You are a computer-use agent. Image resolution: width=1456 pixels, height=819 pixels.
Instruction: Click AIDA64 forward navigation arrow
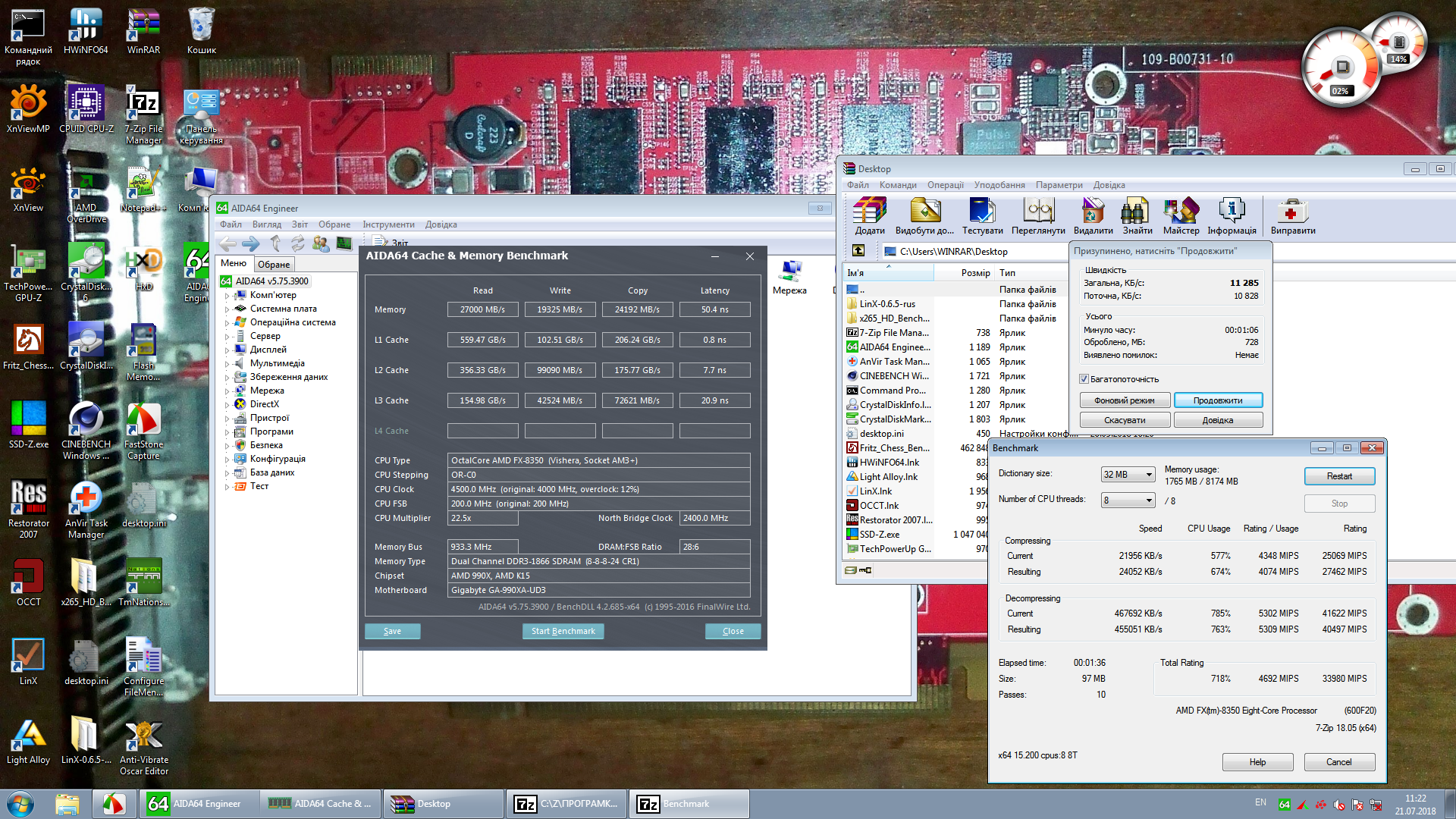coord(250,243)
